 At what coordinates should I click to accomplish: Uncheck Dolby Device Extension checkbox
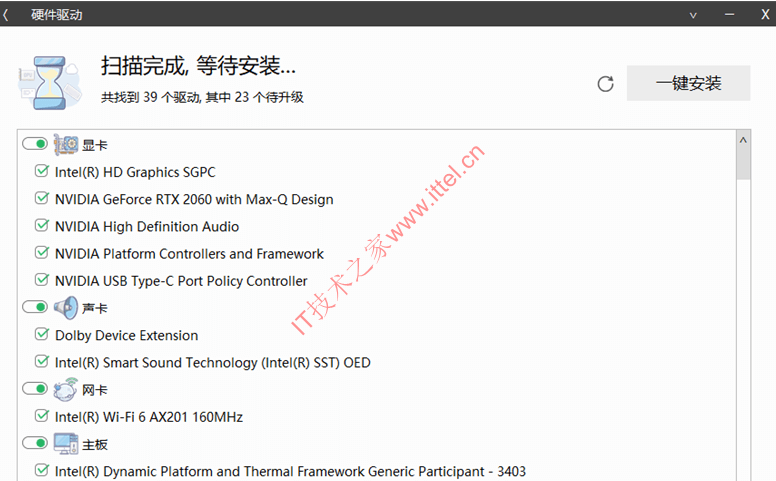pos(42,335)
